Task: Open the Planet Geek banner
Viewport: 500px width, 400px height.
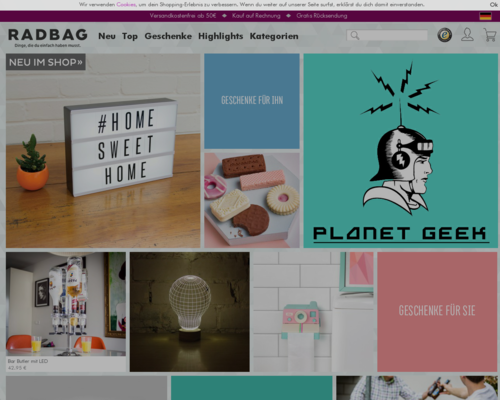Action: 401,151
